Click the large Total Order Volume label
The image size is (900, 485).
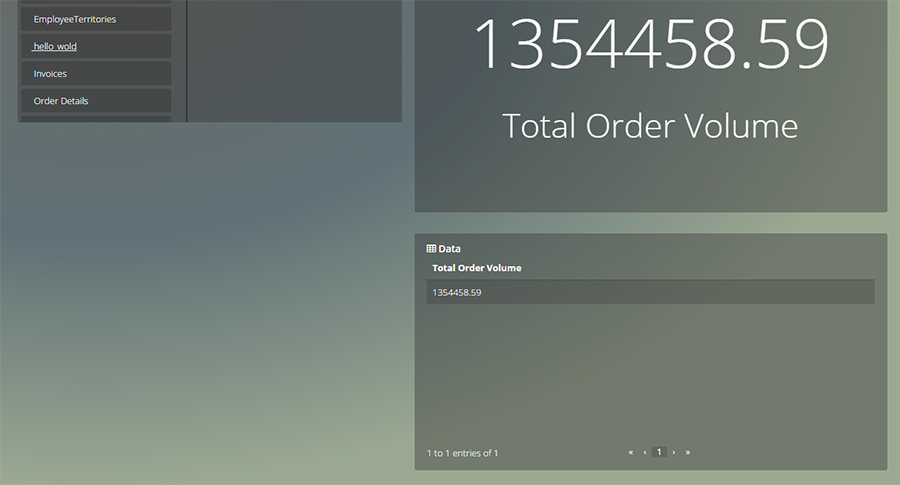(650, 126)
